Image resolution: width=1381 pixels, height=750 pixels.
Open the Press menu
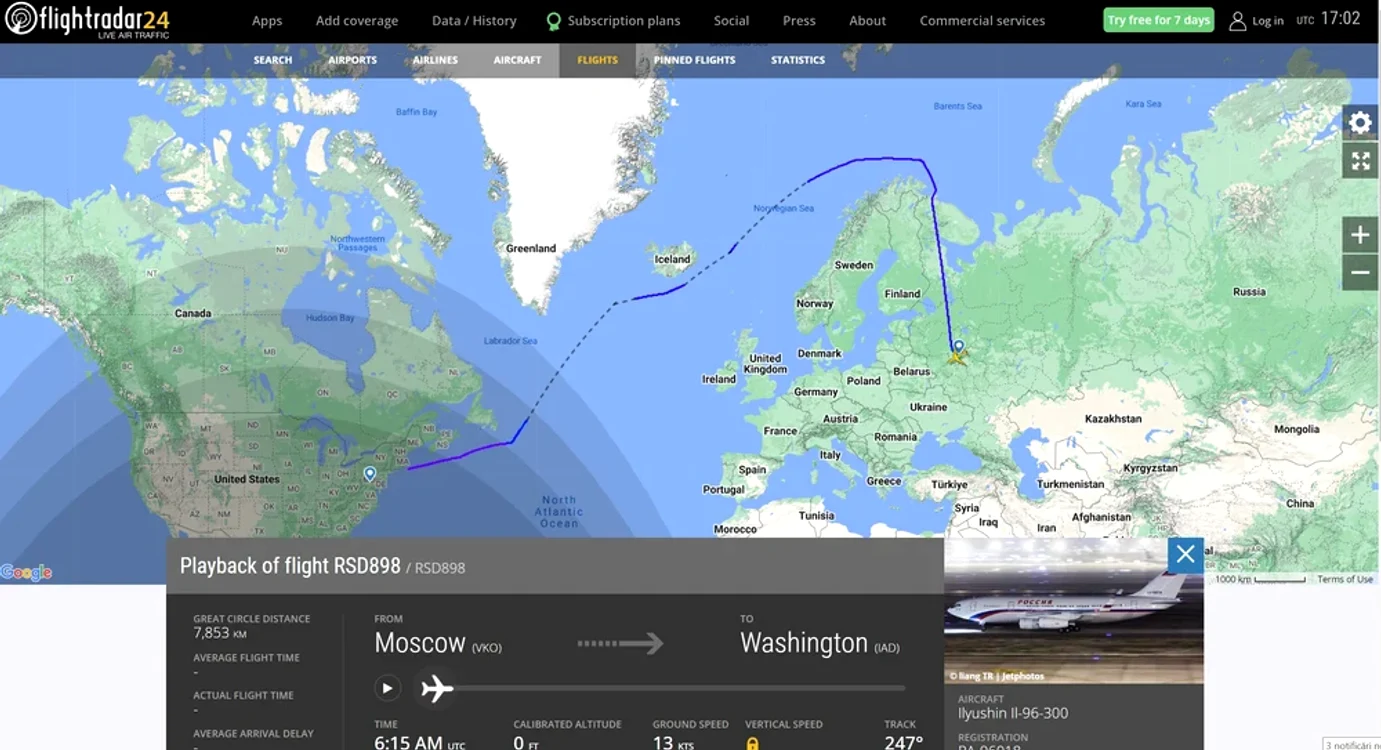point(799,21)
